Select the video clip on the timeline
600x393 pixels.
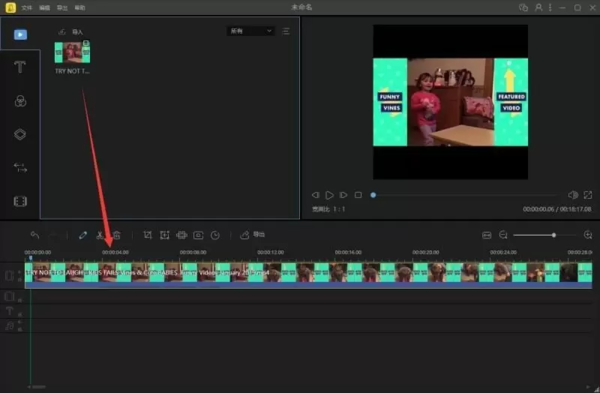[x=308, y=275]
